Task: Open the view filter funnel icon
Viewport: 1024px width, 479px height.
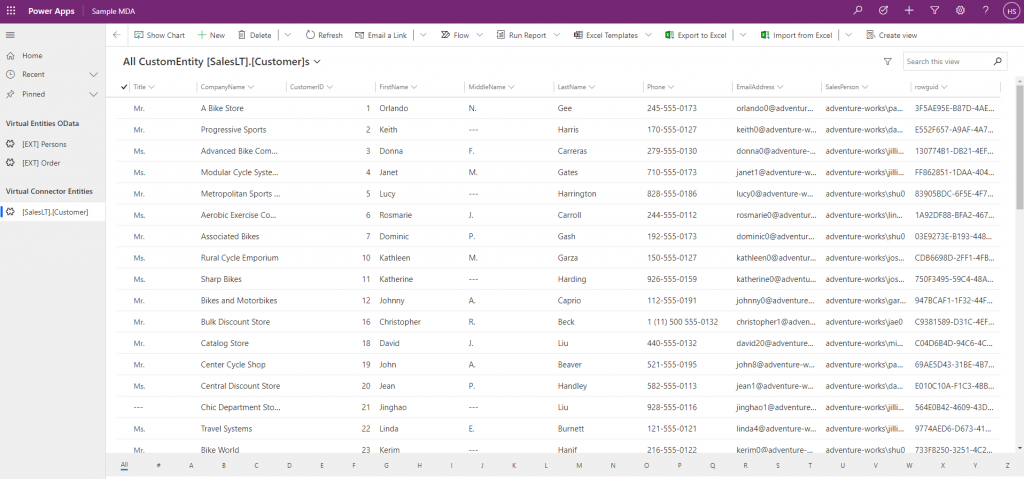Action: 887,61
